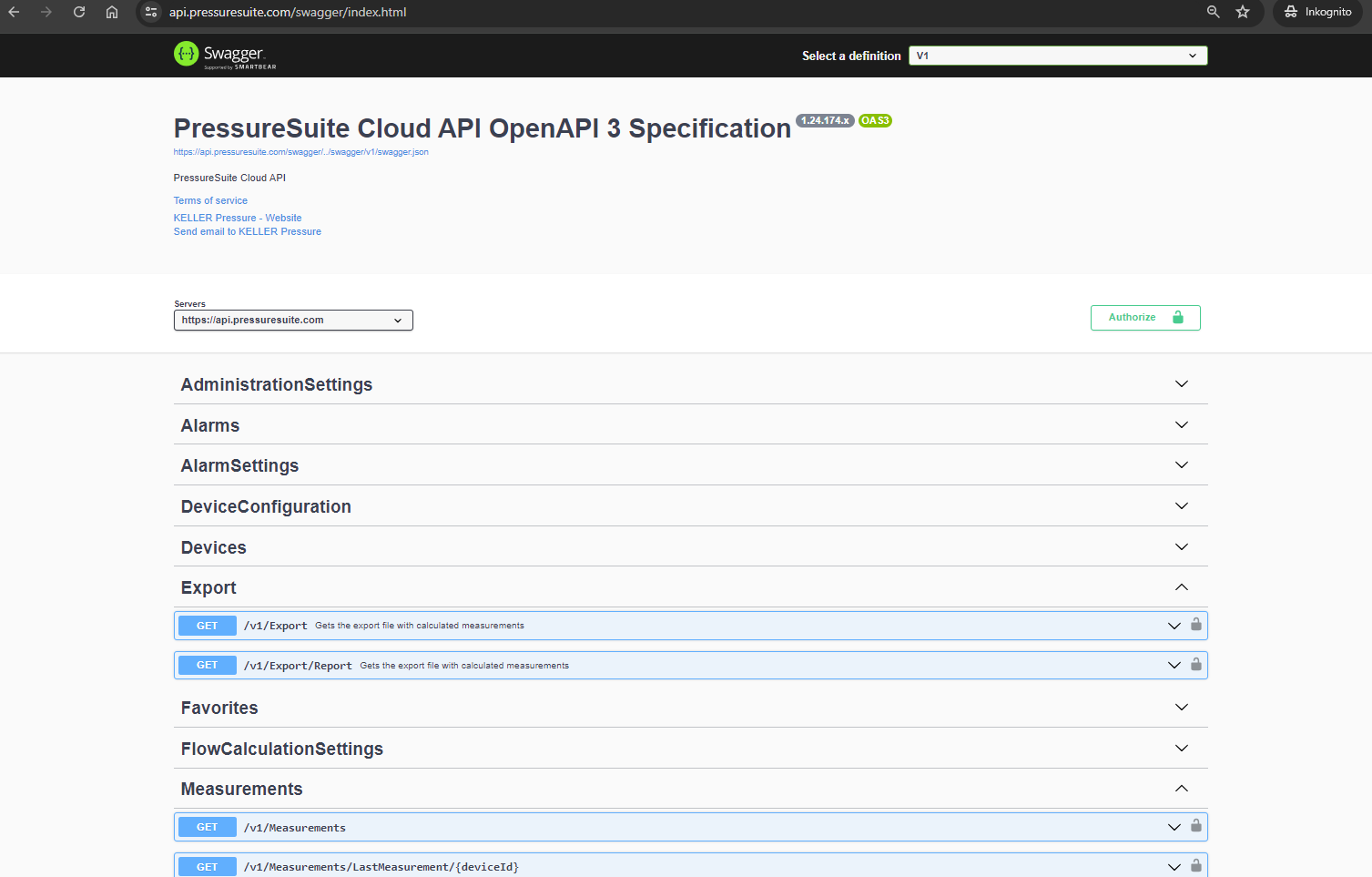This screenshot has width=1372, height=877.
Task: Click the browser back arrow
Action: tap(14, 12)
